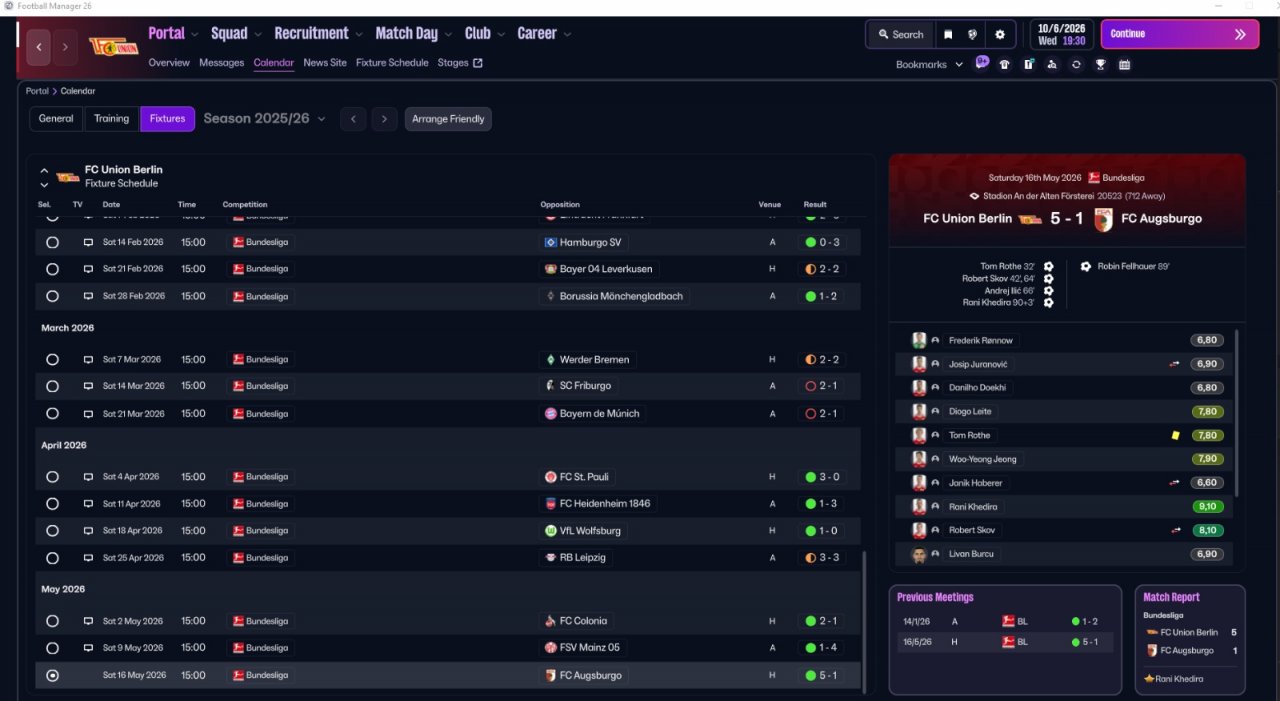Screen dimensions: 1280x701
Task: Open the Club dropdown menu
Action: pyautogui.click(x=484, y=33)
